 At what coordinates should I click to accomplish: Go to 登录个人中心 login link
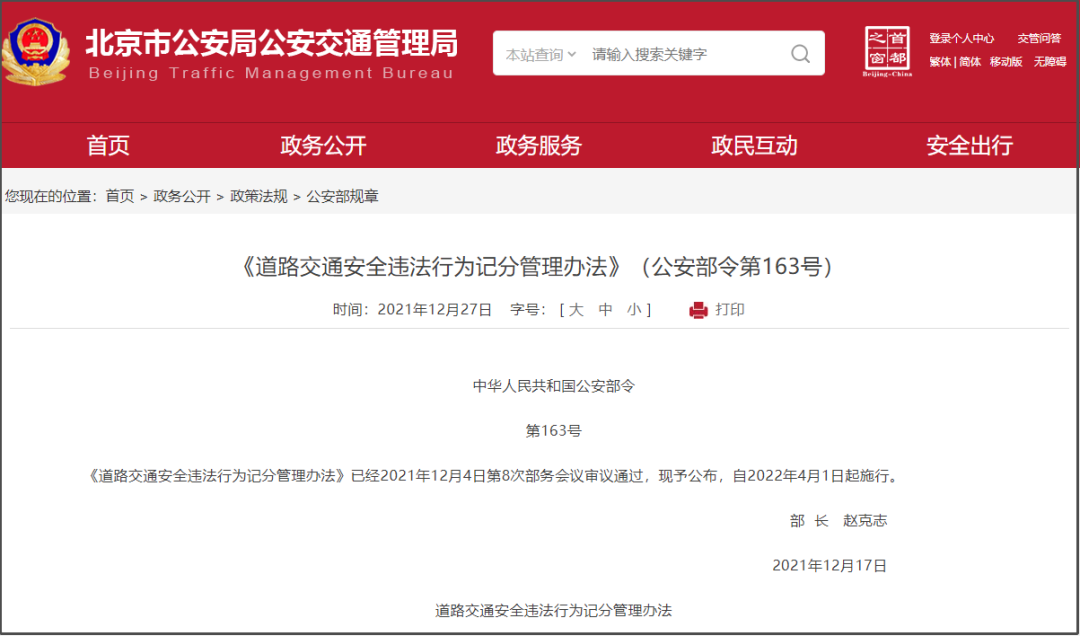962,39
